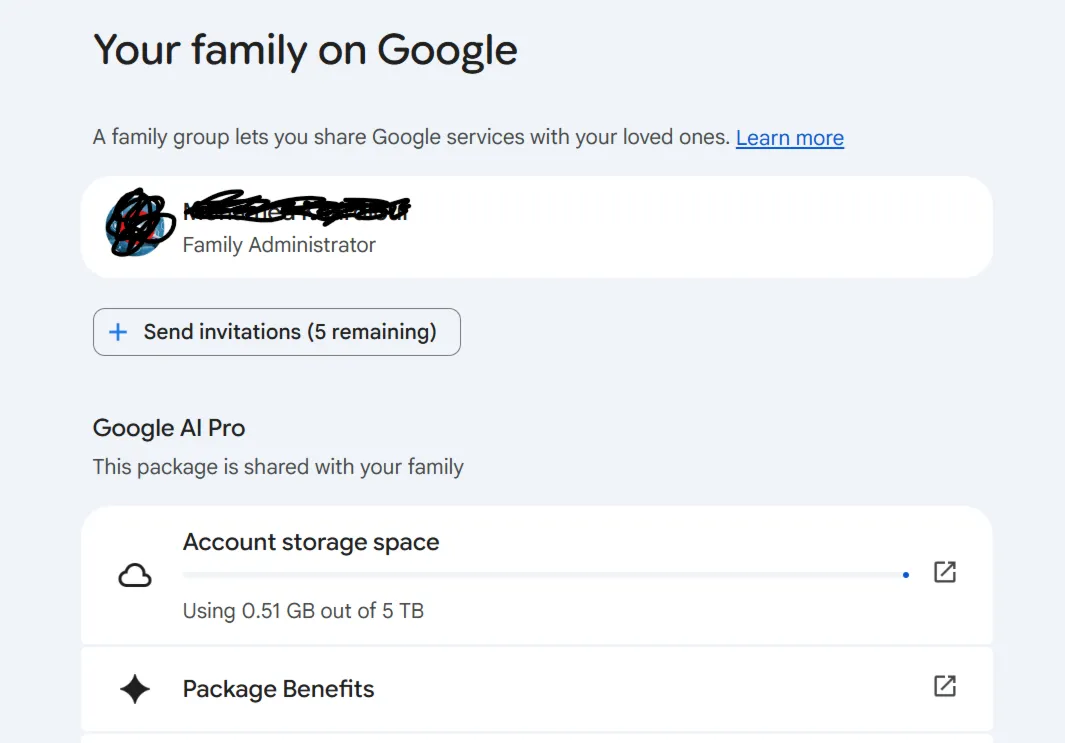The image size is (1065, 743).
Task: Click the storage usage progress bar
Action: tap(546, 575)
